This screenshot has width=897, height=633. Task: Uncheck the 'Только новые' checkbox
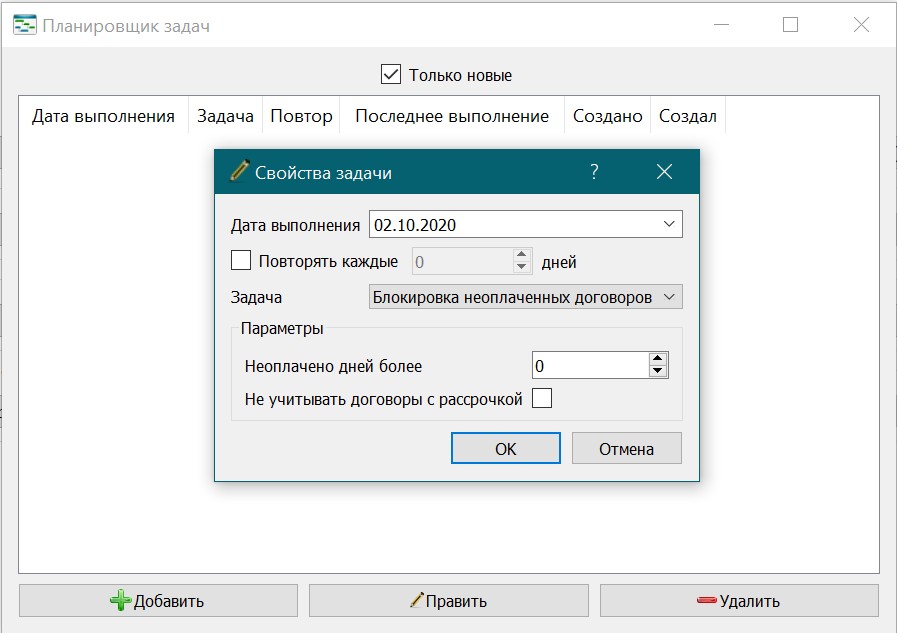point(391,74)
